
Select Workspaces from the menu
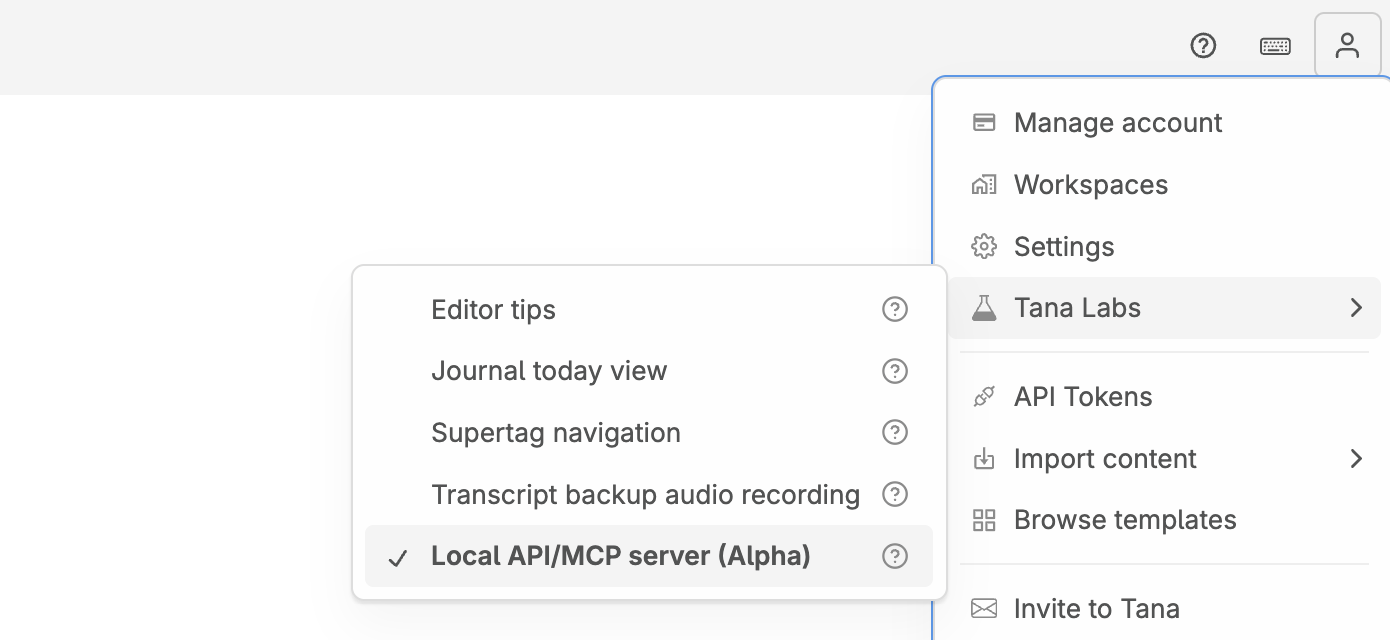(x=1090, y=185)
